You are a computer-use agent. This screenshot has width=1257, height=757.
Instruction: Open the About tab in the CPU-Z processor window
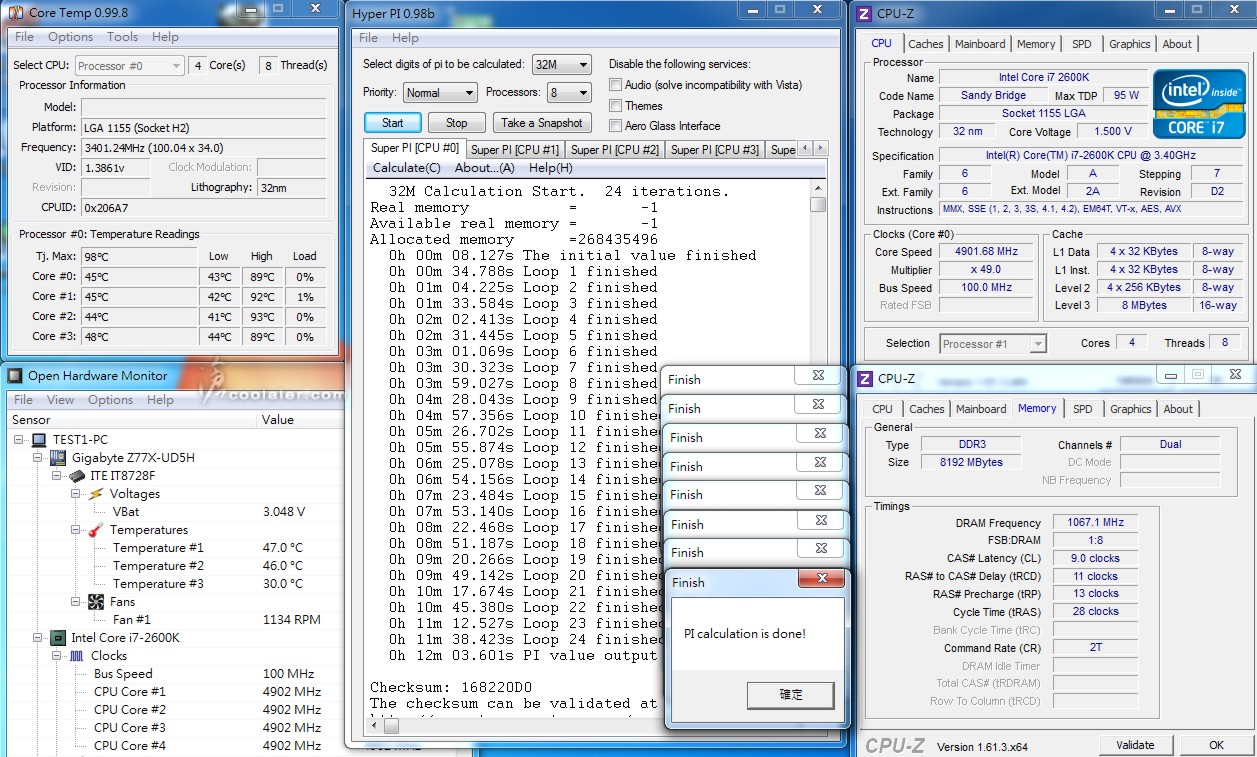coord(1177,44)
